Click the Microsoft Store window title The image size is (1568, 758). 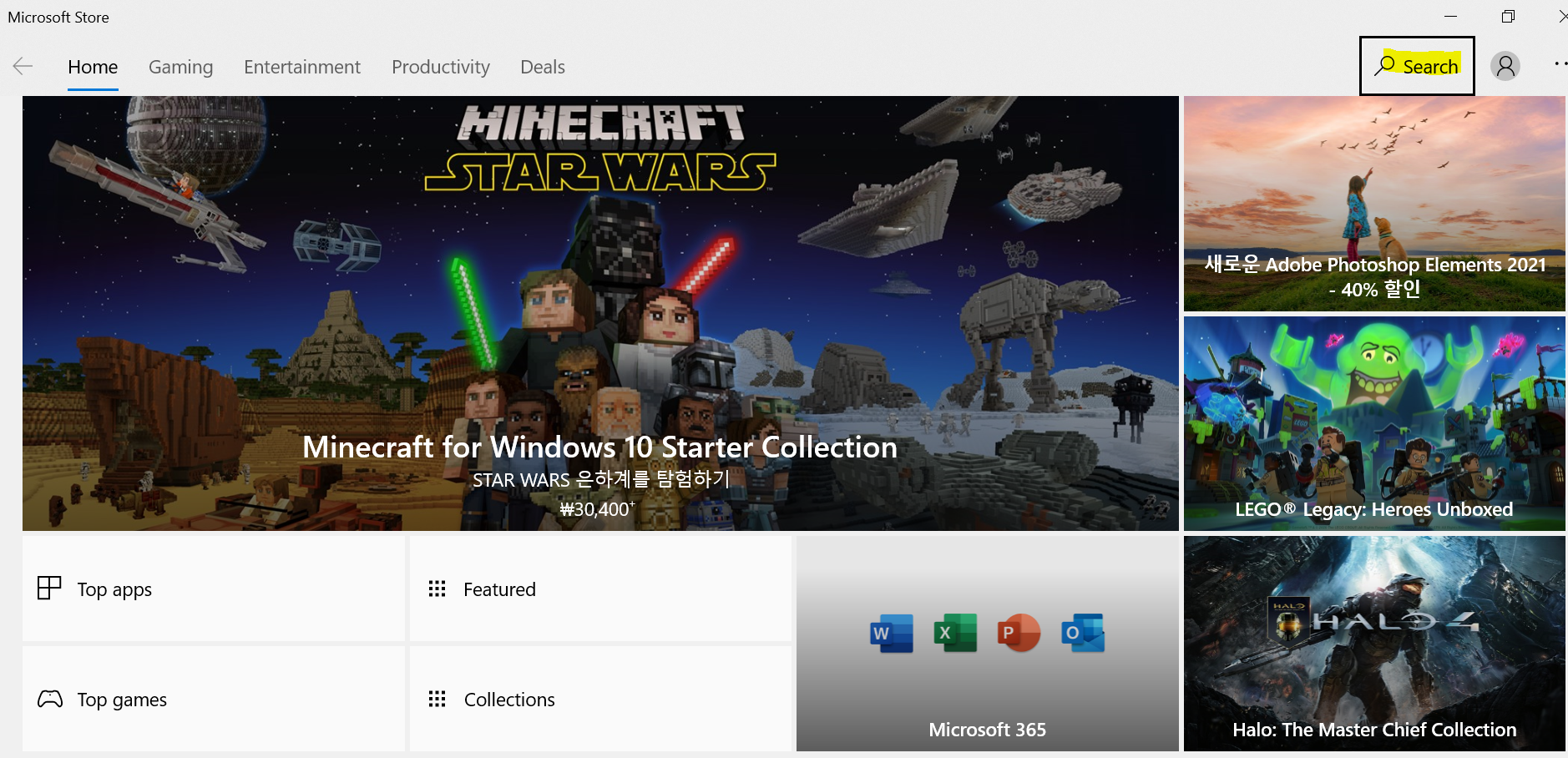pos(58,17)
